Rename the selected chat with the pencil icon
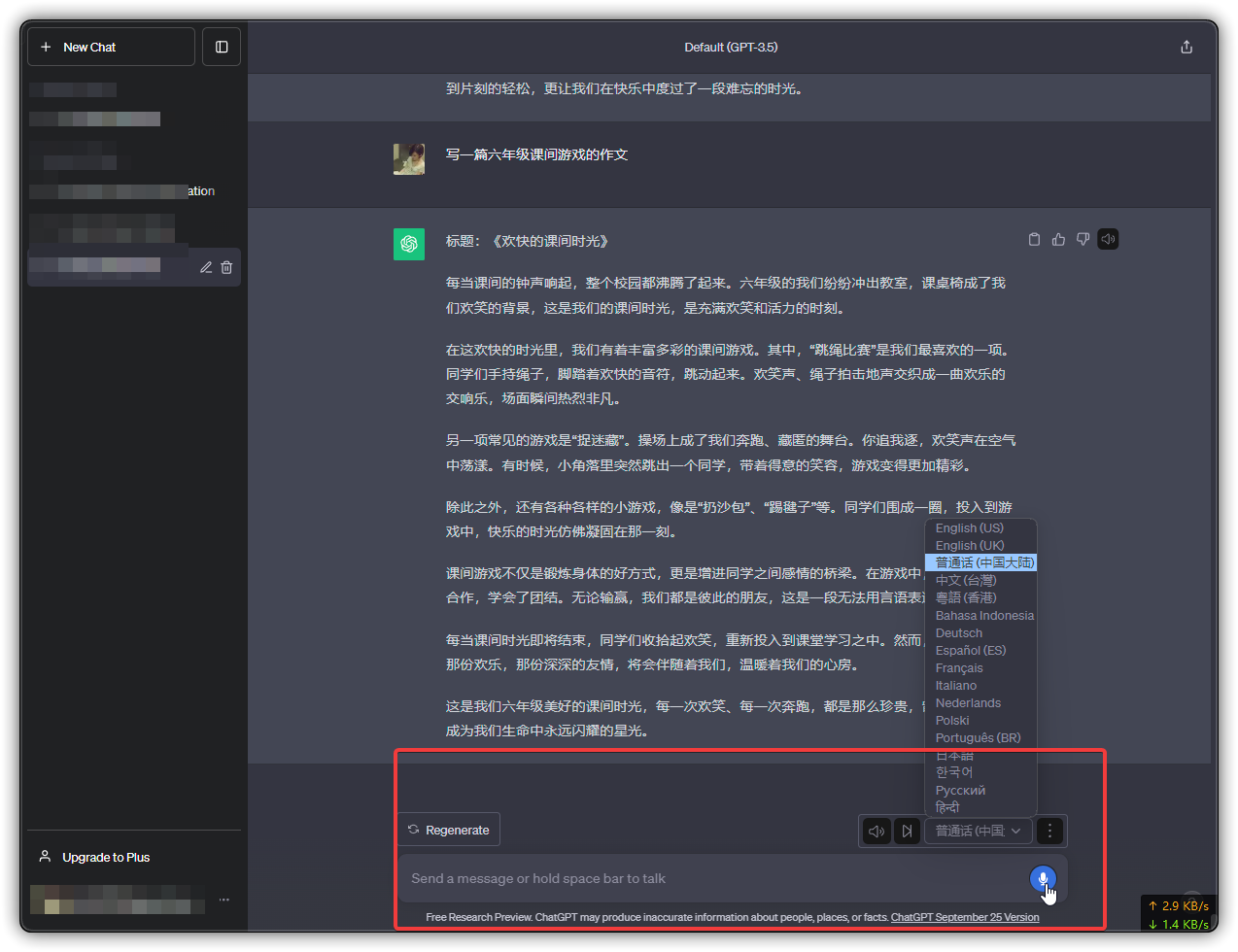 tap(206, 267)
